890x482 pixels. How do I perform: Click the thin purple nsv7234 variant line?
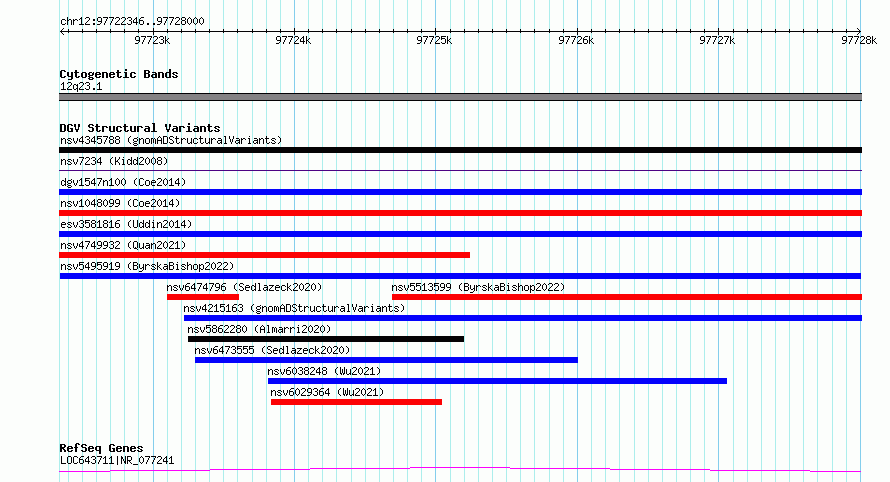click(x=460, y=170)
